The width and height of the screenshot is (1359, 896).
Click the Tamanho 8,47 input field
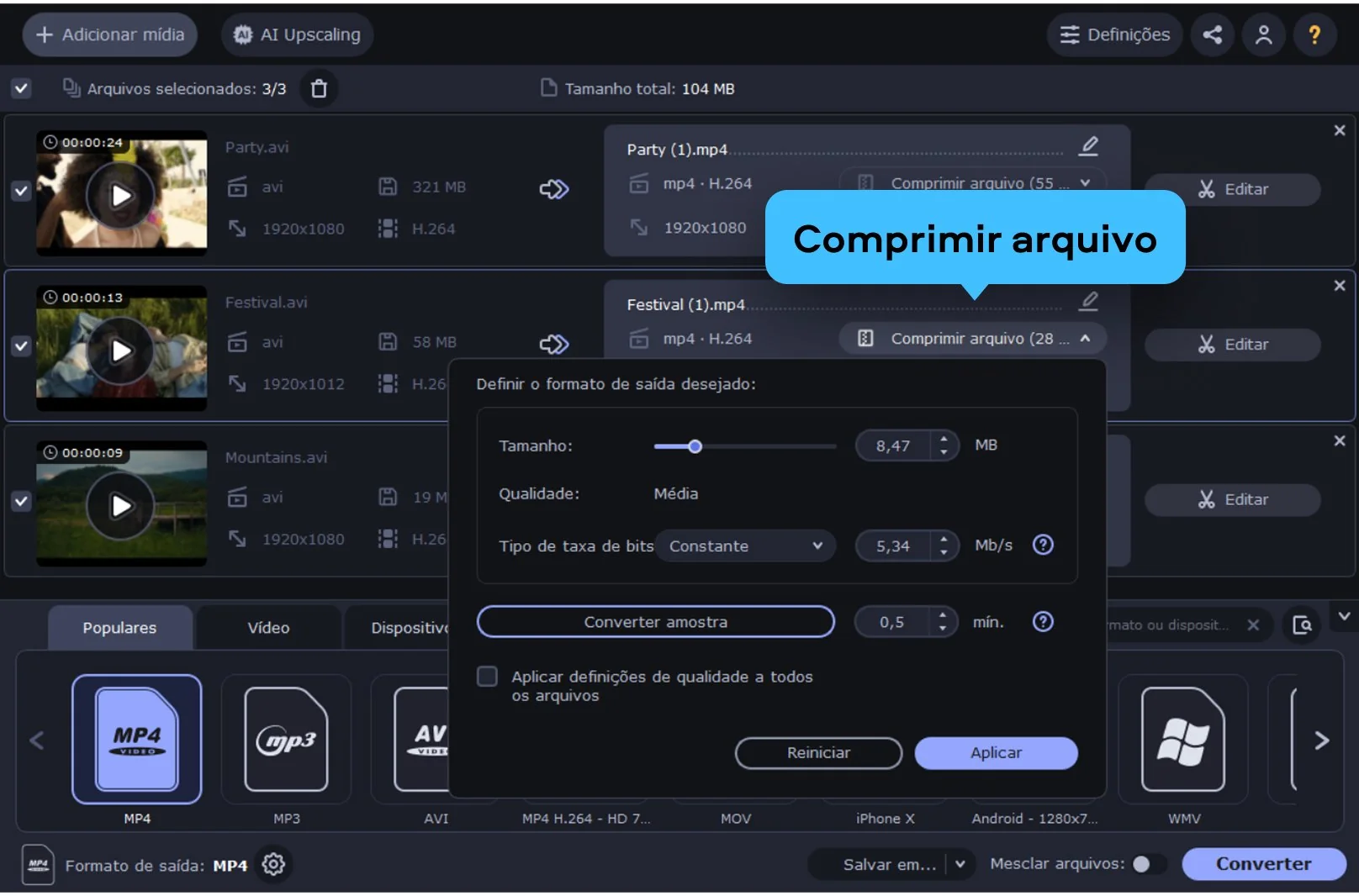coord(893,445)
